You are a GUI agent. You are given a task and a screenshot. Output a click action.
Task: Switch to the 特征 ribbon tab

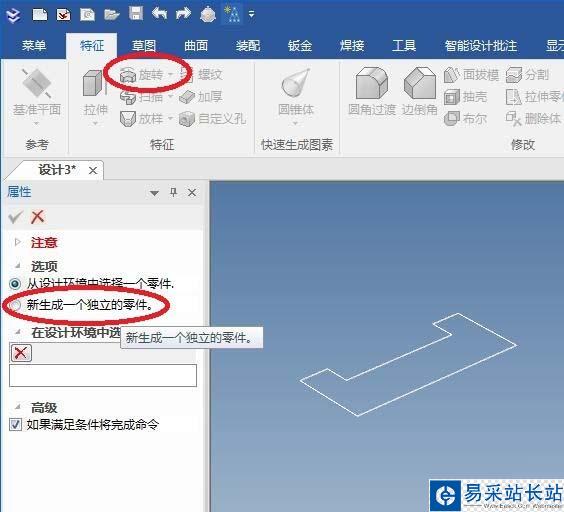click(92, 46)
